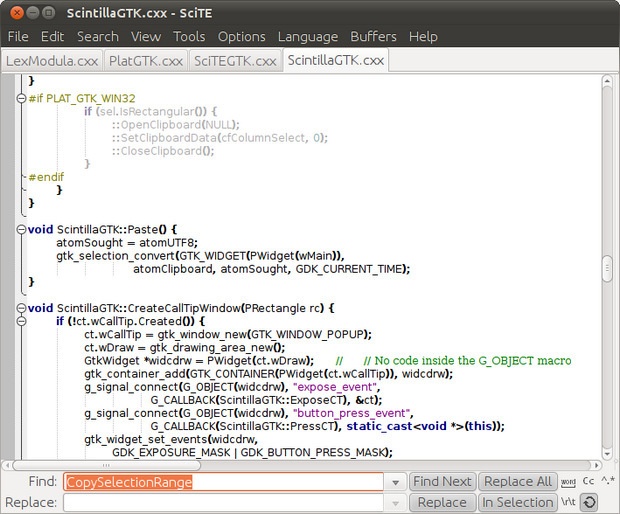620x514 pixels.
Task: Open the Buffers menu
Action: click(373, 36)
